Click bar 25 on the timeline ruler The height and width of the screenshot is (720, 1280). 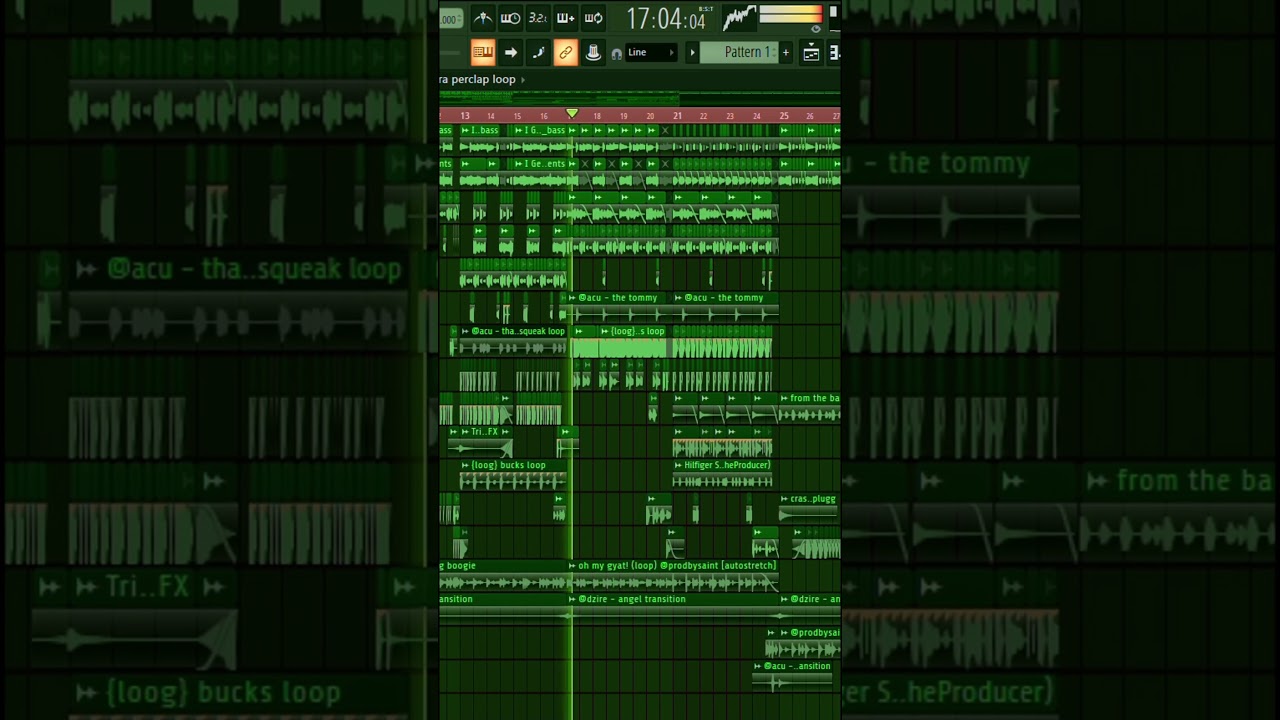coord(784,116)
